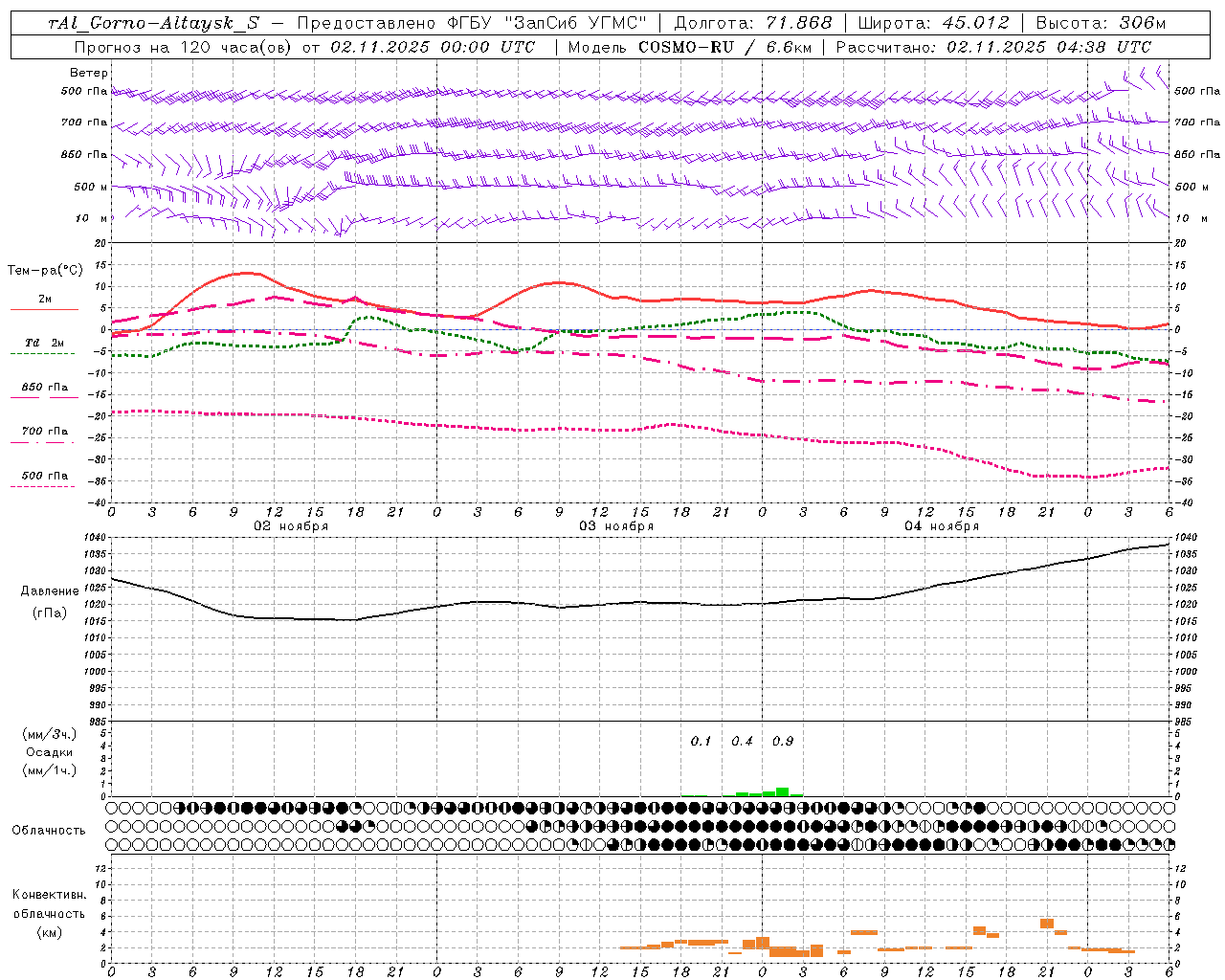Screen dimensions: 1225x980
Task: Click the (мм/1ч.) unit label
Action: 50,770
